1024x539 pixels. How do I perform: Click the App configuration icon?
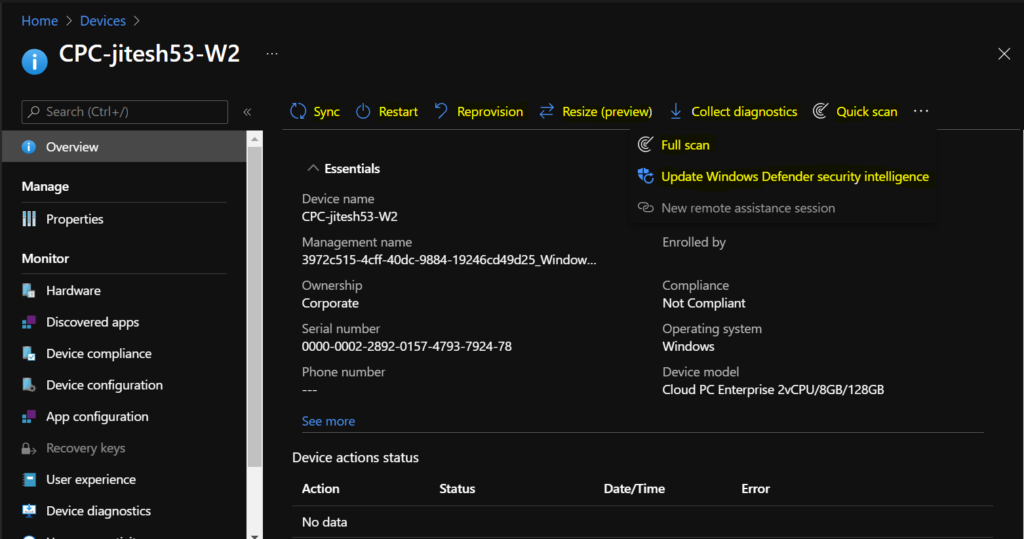tap(29, 416)
